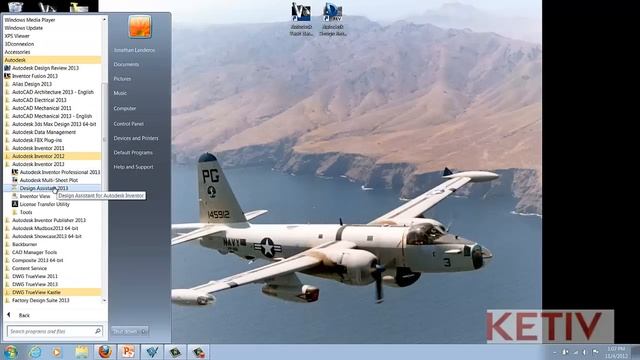The image size is (640, 360).
Task: Expand the Alias Design 2013 folder
Action: coord(32,84)
